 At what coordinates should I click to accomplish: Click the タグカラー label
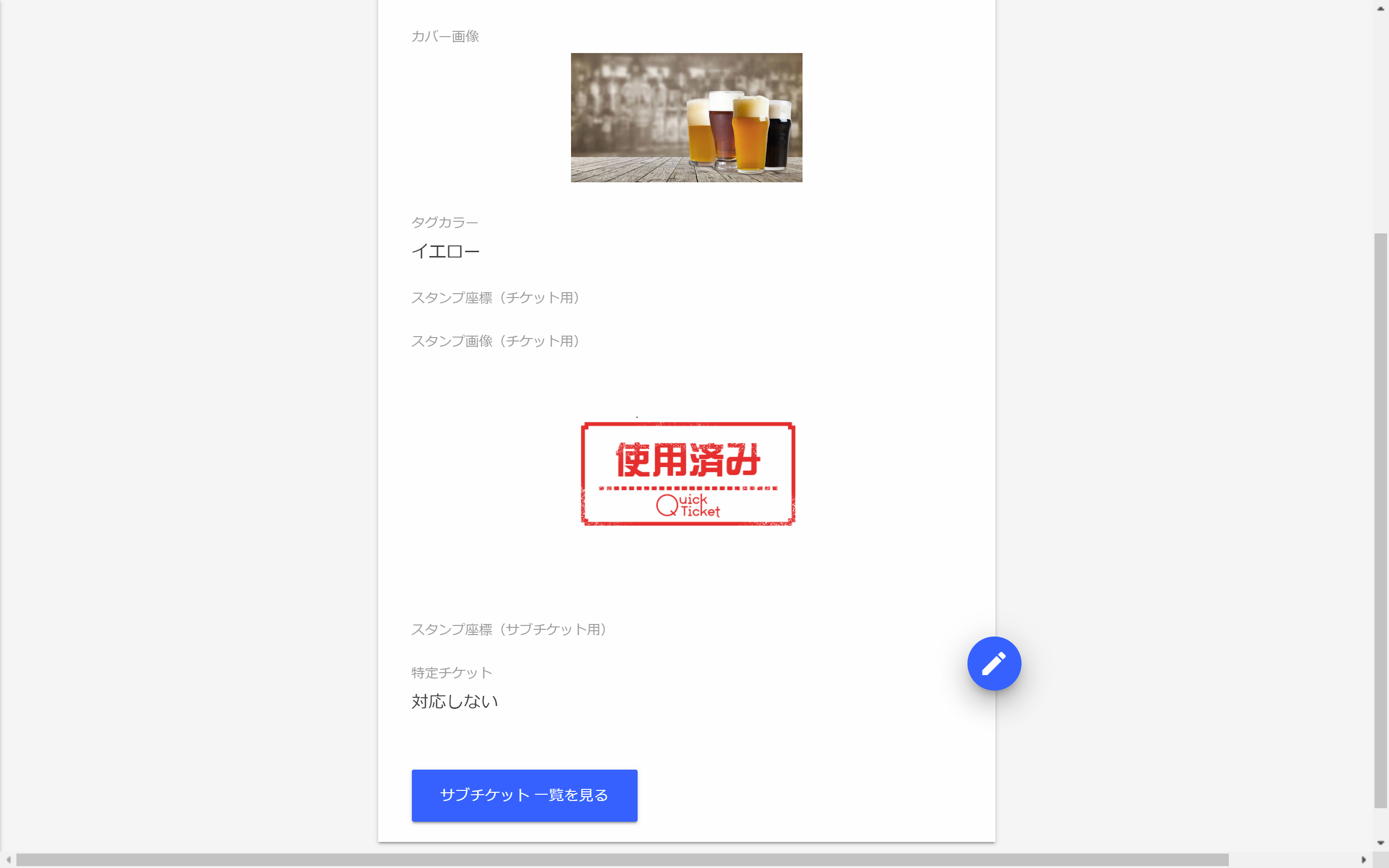tap(445, 222)
